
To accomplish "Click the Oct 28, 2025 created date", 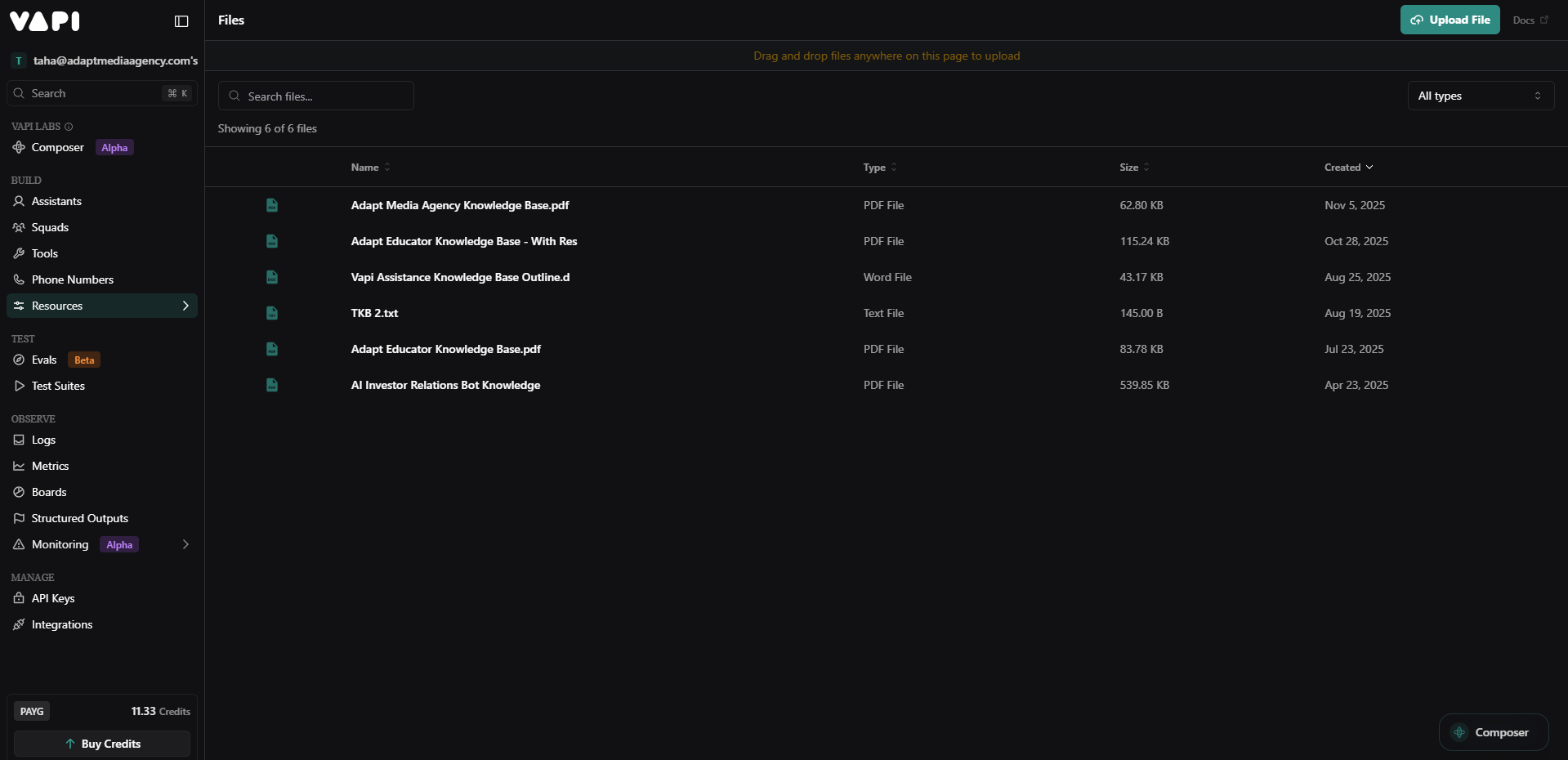I will tap(1356, 241).
